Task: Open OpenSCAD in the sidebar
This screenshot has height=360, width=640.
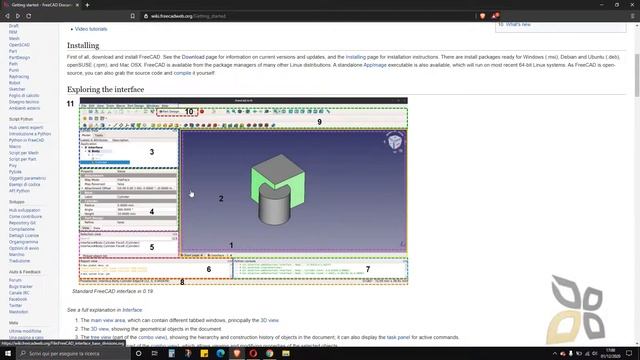Action: click(x=19, y=45)
